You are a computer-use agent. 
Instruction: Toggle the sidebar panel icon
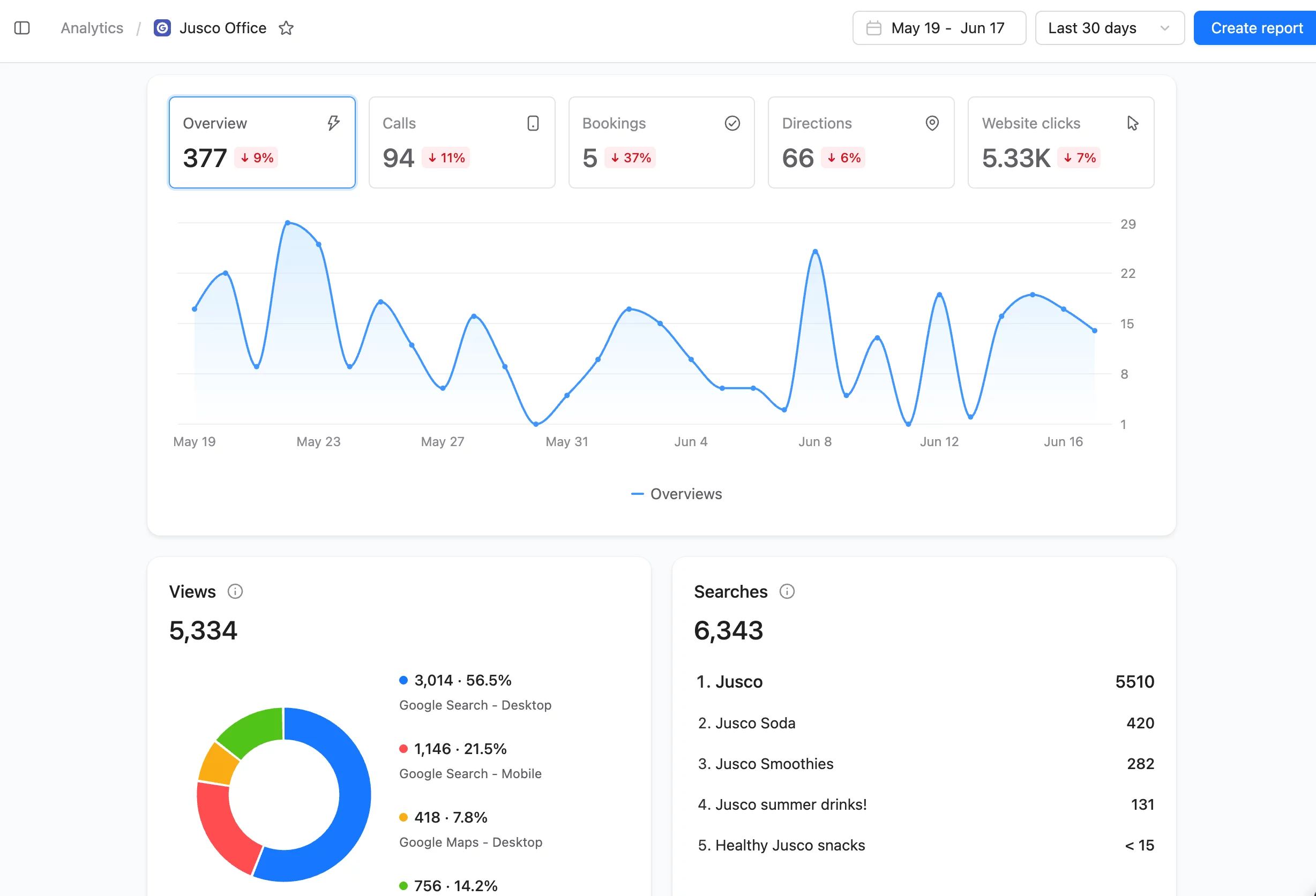coord(22,28)
